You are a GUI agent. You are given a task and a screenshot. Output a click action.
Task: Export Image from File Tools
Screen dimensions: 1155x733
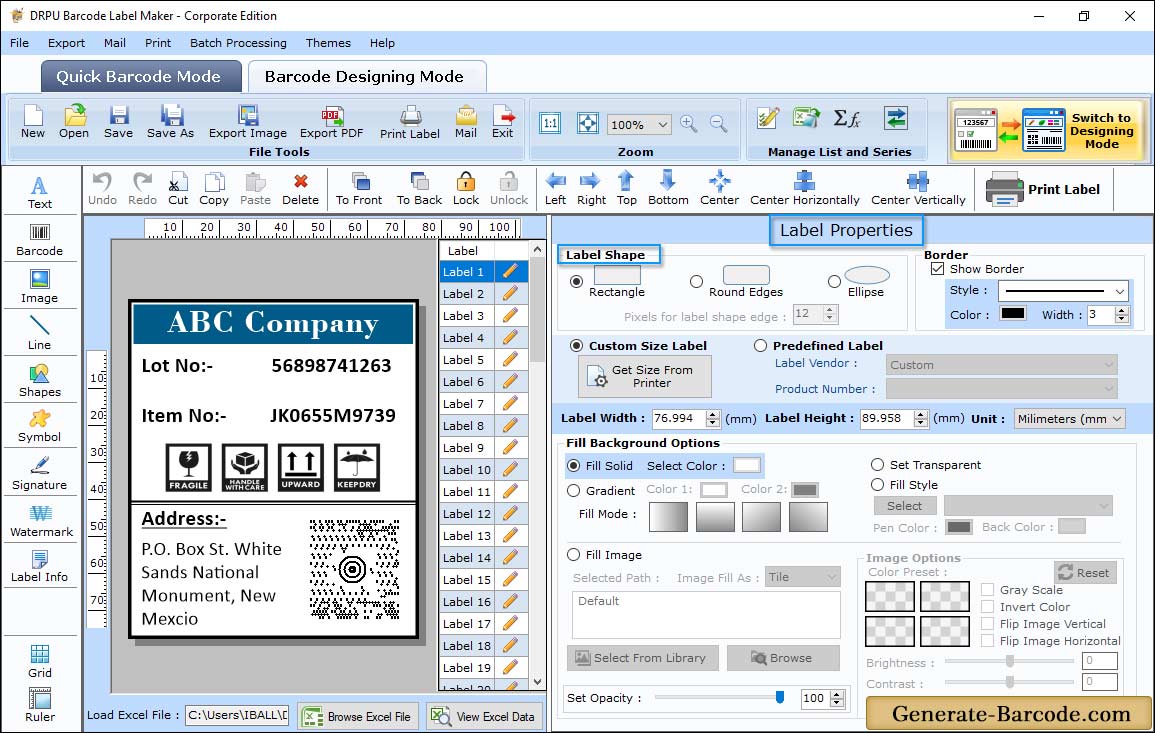click(x=248, y=122)
